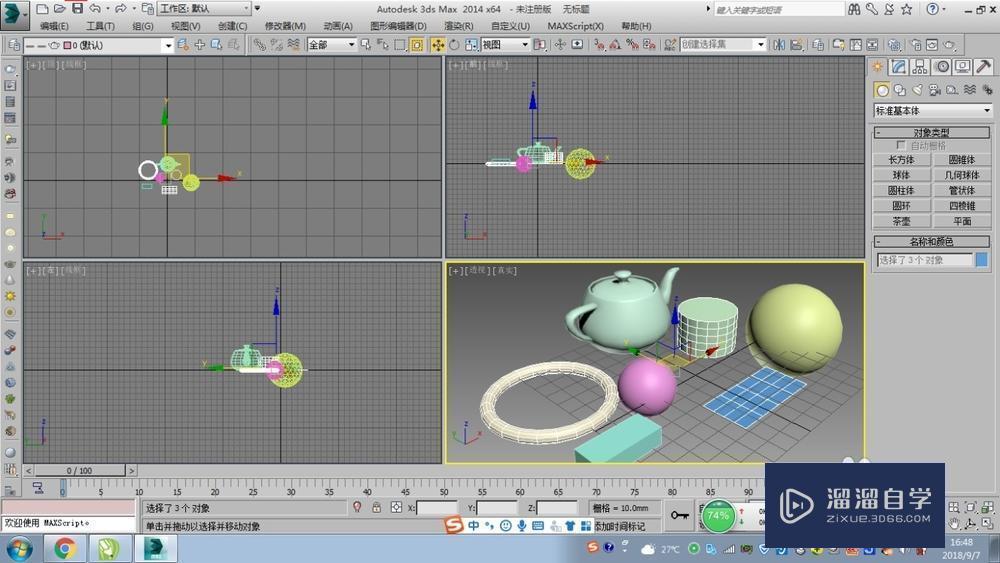Click the Open File folder icon
This screenshot has width=1000, height=563.
[59, 9]
